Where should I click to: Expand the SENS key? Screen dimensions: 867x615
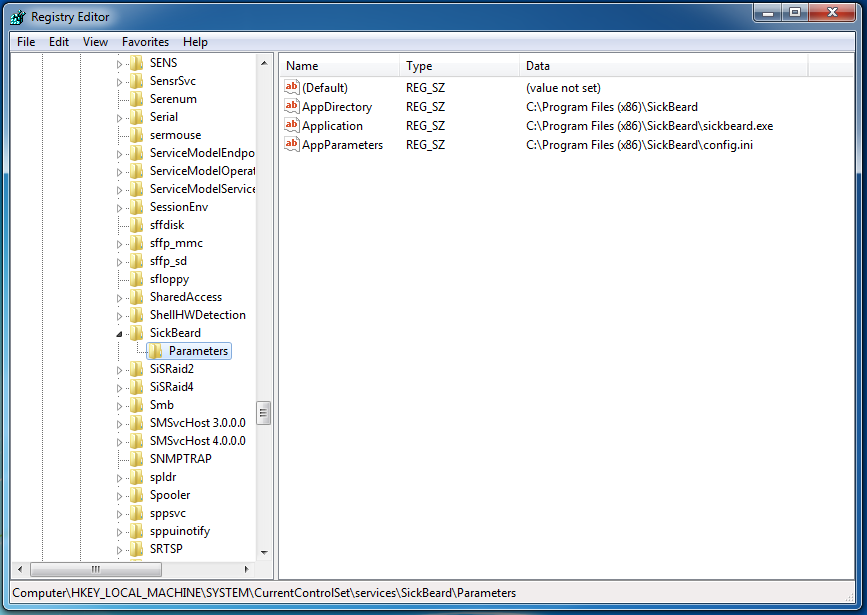(x=119, y=64)
